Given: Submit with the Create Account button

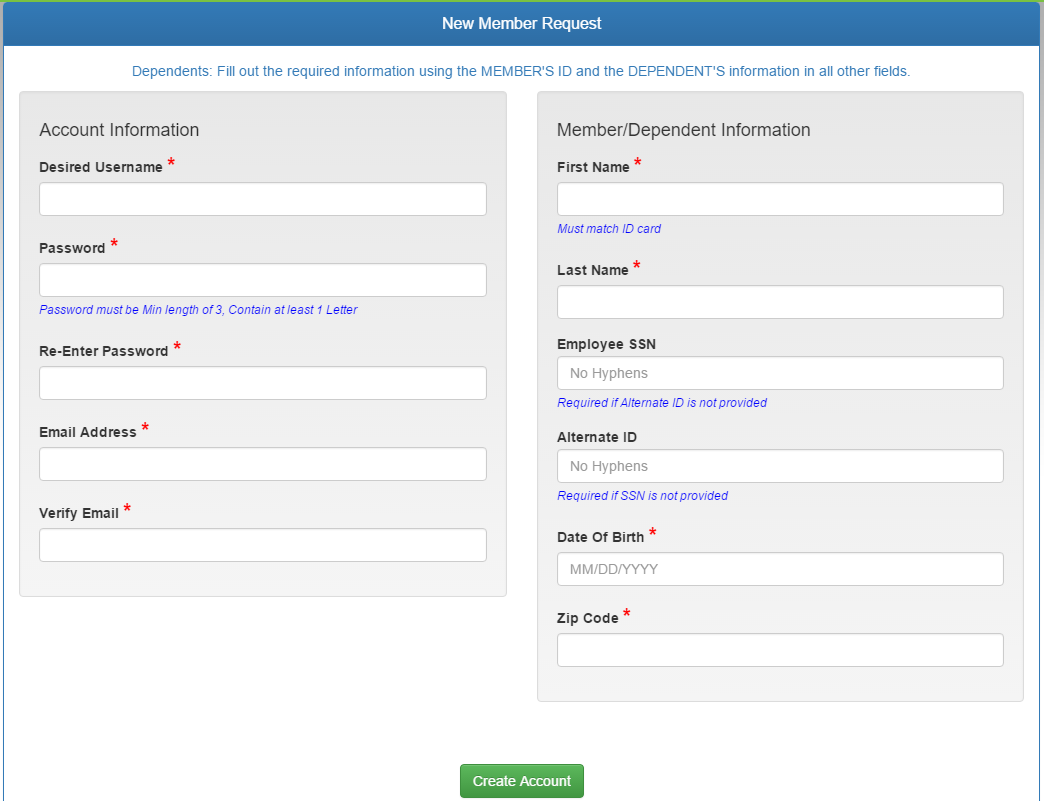Looking at the screenshot, I should coord(522,781).
